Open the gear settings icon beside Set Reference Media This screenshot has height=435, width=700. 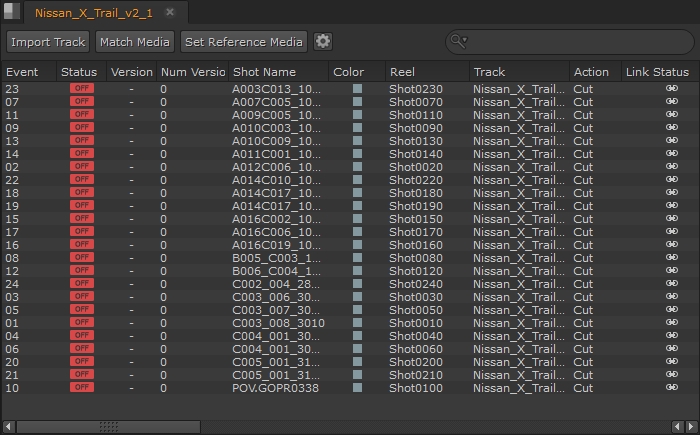323,42
